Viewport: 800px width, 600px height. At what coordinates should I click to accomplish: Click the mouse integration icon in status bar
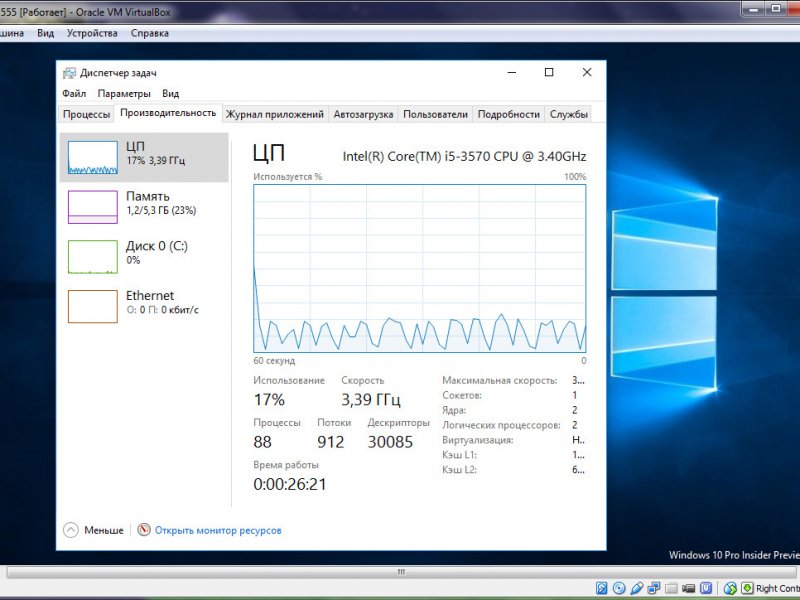coord(730,588)
